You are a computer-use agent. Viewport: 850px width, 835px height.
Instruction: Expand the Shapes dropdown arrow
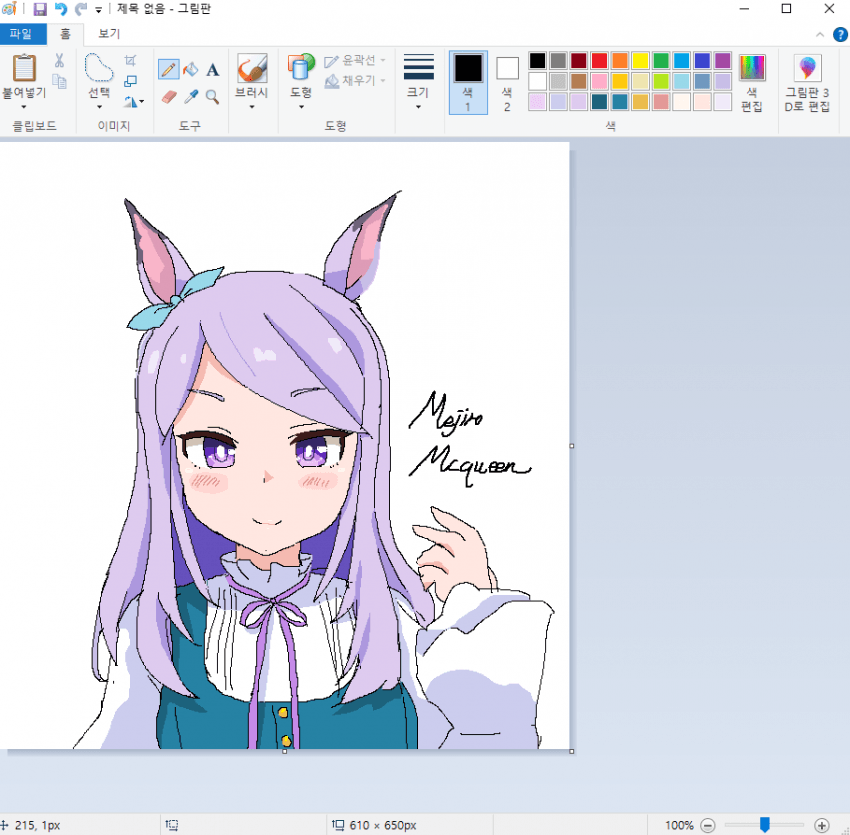[301, 107]
